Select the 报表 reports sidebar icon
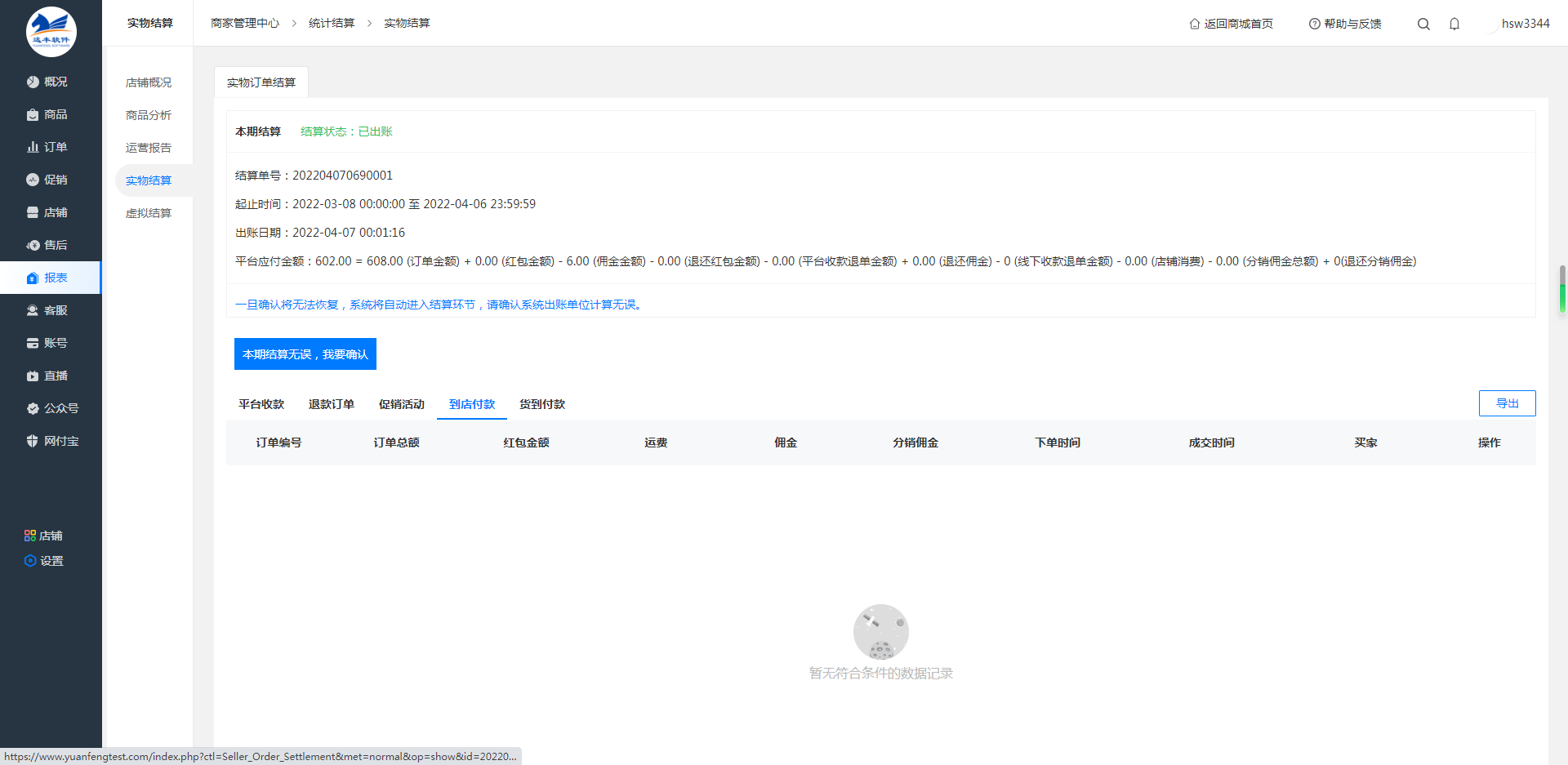The image size is (1568, 765). coord(33,278)
